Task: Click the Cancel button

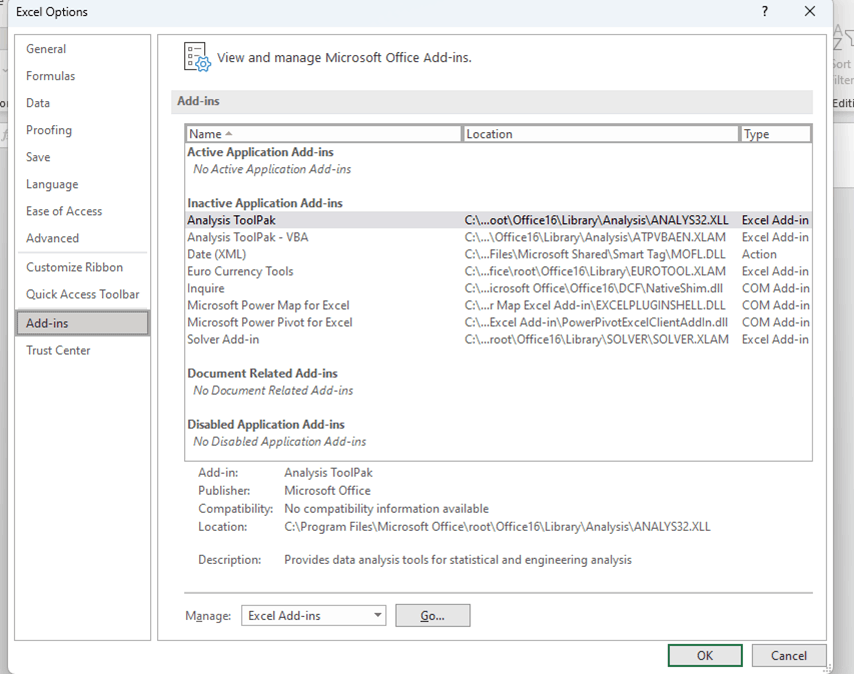Action: 788,655
